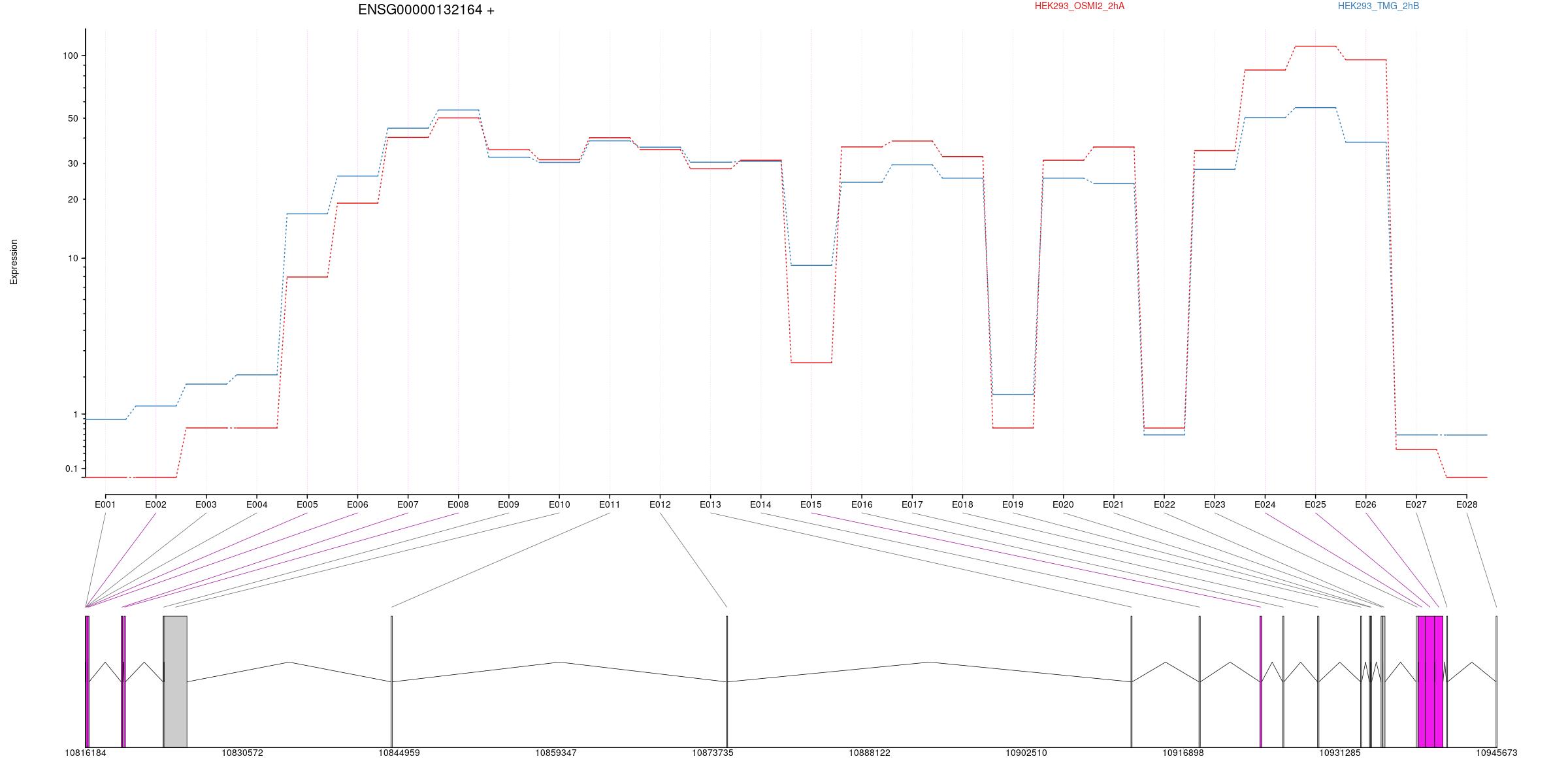This screenshot has height=784, width=1568.
Task: Click the Expression y-axis label
Action: (x=14, y=261)
